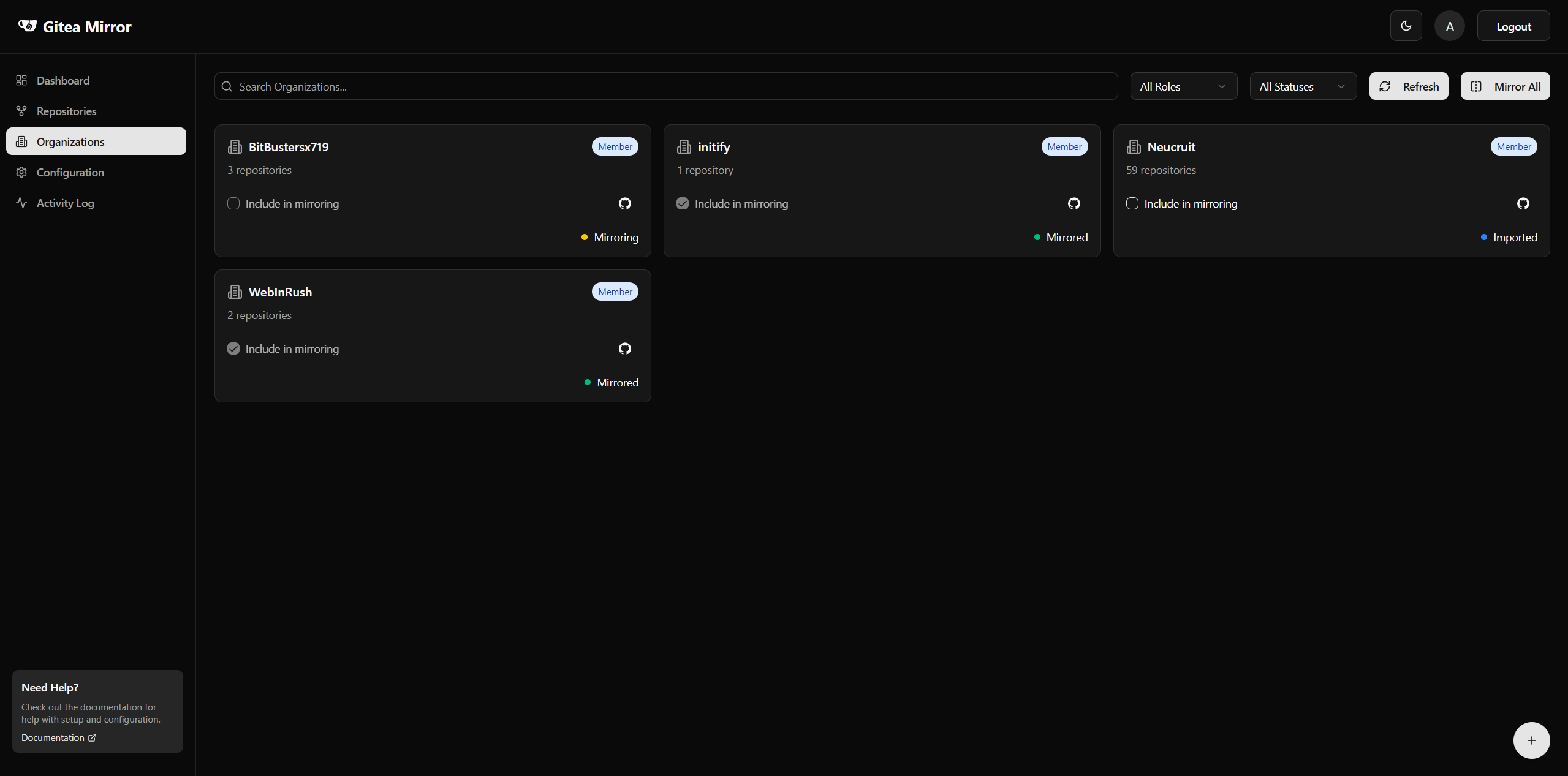The image size is (1568, 776).
Task: Open GitHub icon on Neucruit card
Action: pyautogui.click(x=1523, y=203)
